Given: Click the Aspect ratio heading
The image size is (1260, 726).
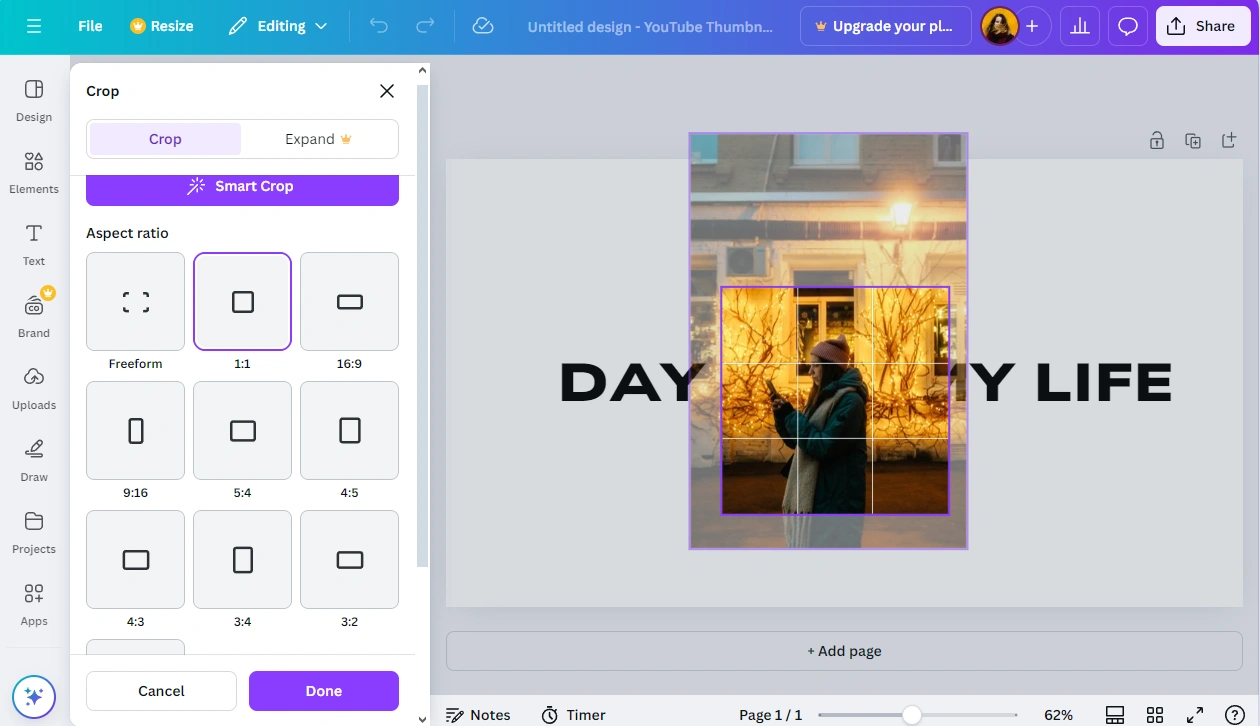Looking at the screenshot, I should [x=127, y=233].
